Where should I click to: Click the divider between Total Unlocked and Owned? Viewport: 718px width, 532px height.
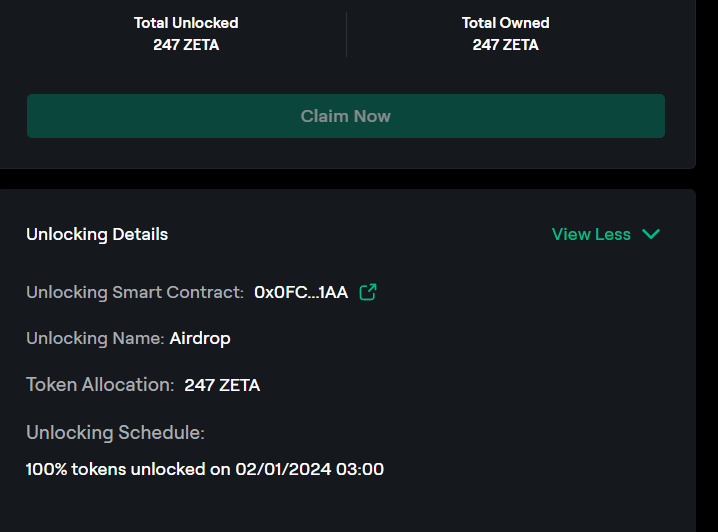pos(346,34)
